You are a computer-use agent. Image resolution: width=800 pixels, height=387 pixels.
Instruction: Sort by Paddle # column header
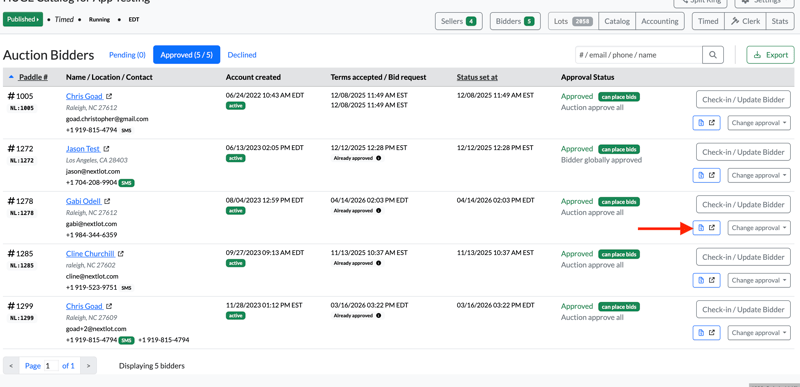33,78
